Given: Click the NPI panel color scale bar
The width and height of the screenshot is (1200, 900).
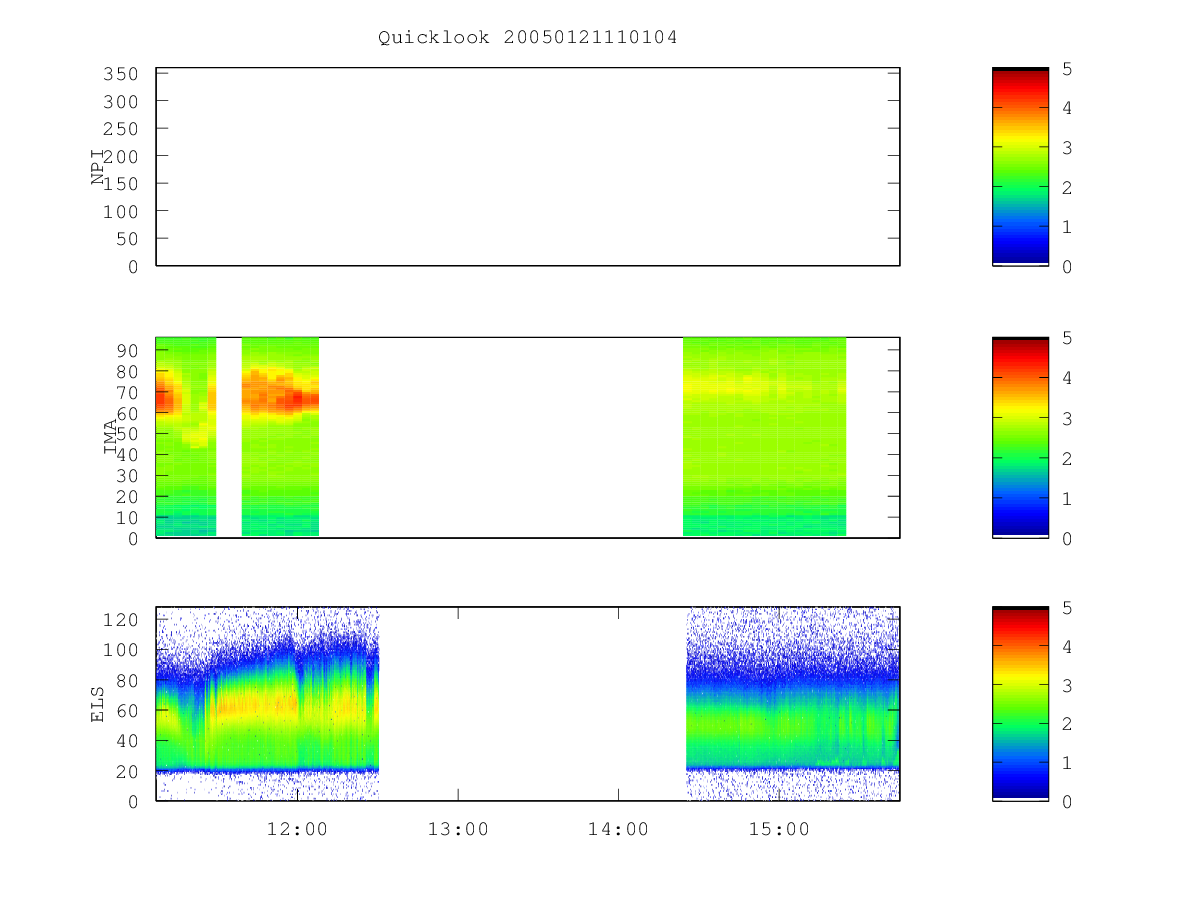Looking at the screenshot, I should [x=1020, y=167].
